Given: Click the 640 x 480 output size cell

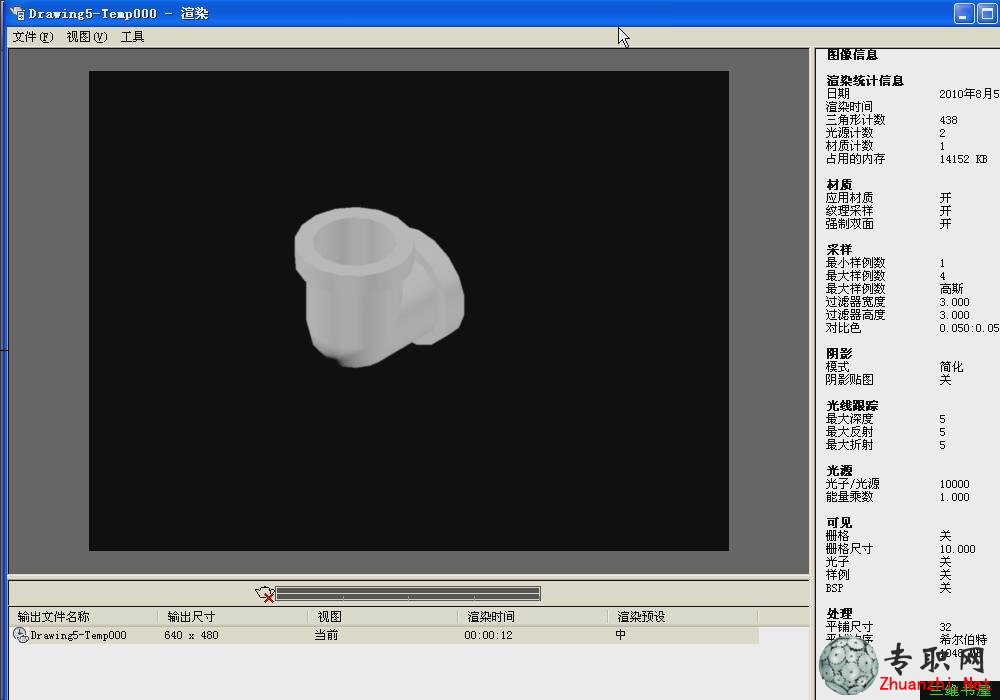Looking at the screenshot, I should click(191, 635).
